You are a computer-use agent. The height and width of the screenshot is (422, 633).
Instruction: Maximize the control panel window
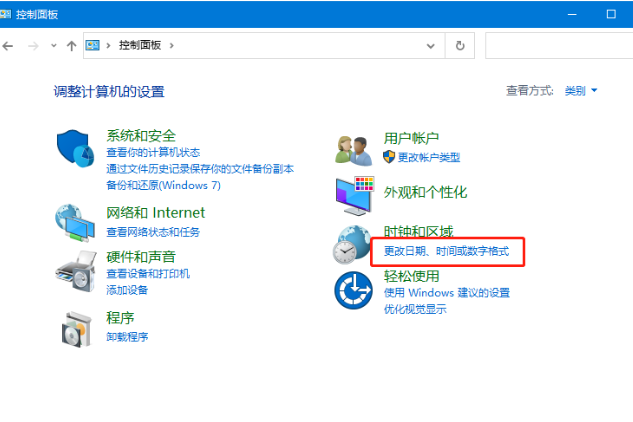pos(611,14)
